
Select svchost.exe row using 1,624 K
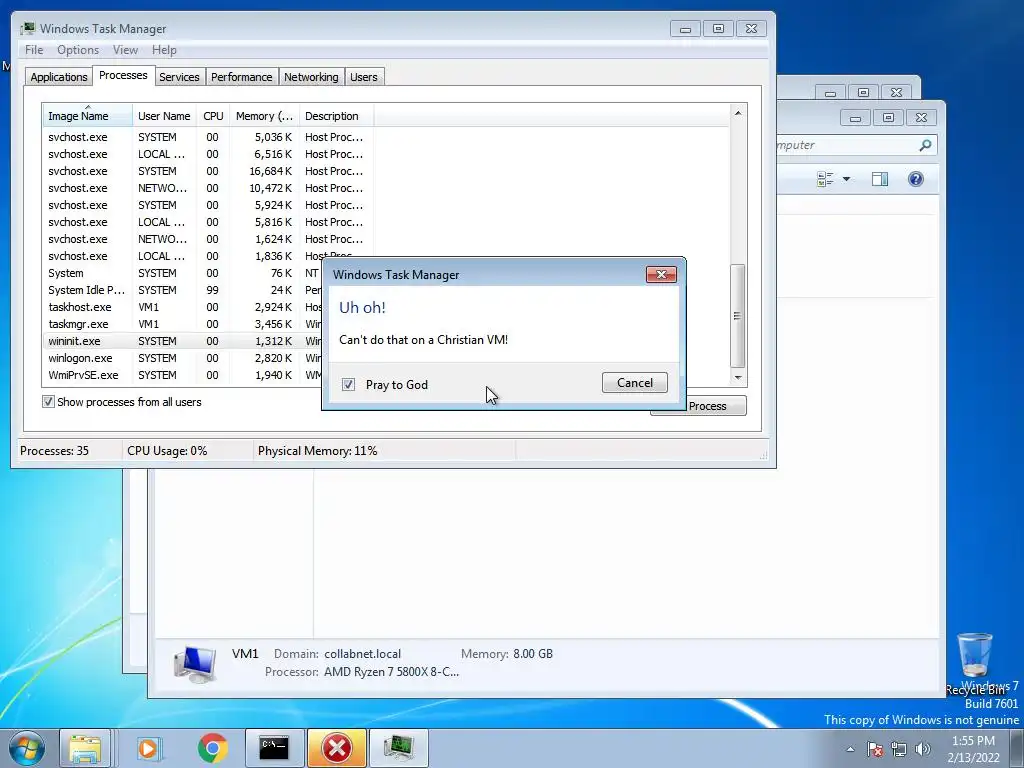point(208,239)
